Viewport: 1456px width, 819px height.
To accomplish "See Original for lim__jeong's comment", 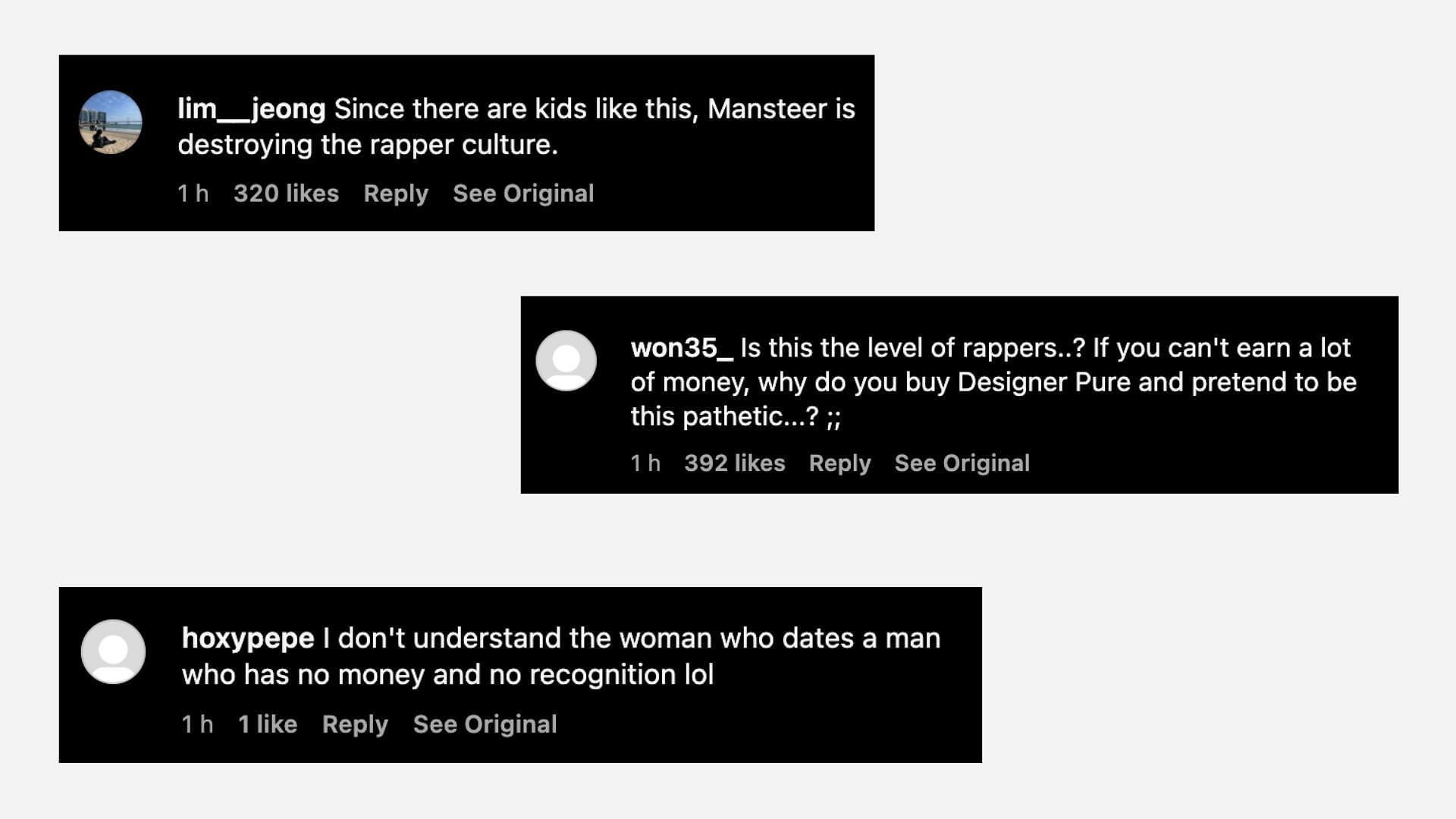I will click(523, 193).
